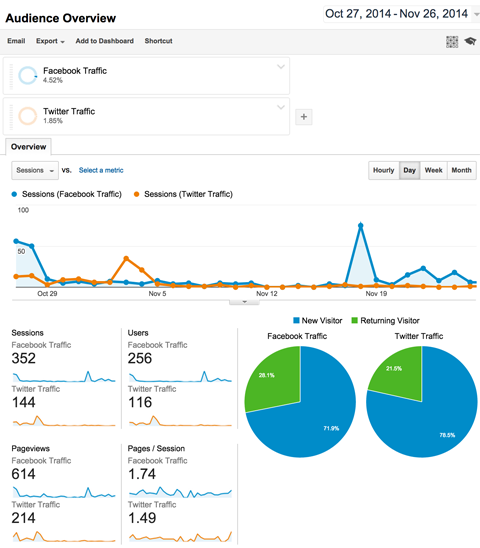Screen dimensions: 480x548
Task: Switch chart to Day view
Action: (409, 170)
